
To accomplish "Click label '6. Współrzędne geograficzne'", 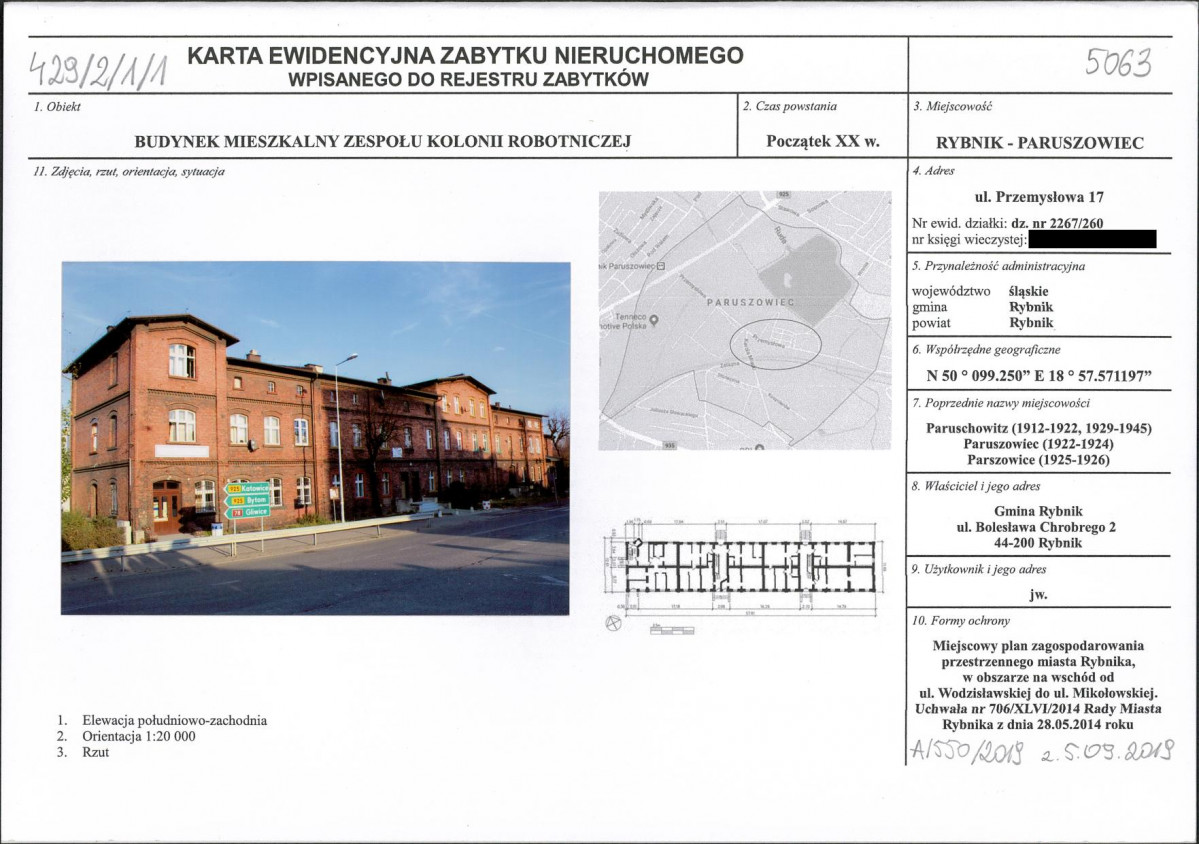I will (986, 350).
